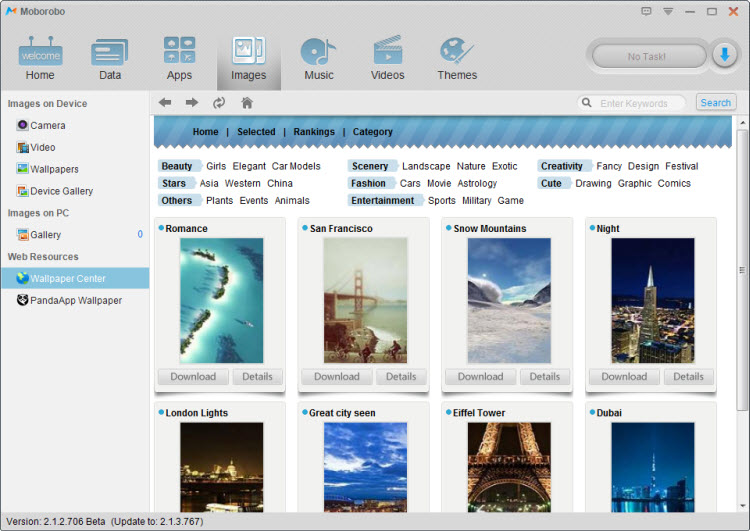Go forward with the right arrow
Image resolution: width=750 pixels, height=531 pixels.
(x=192, y=102)
